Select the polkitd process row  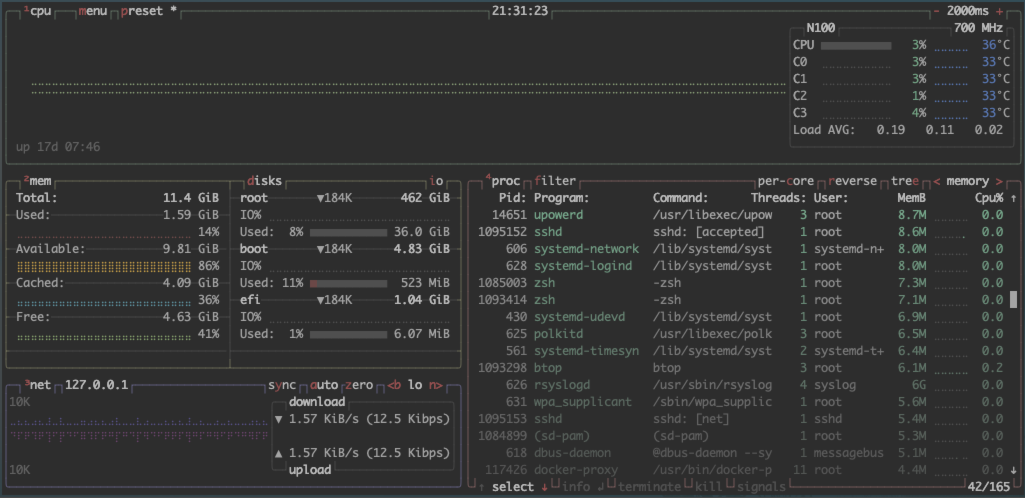(x=742, y=334)
